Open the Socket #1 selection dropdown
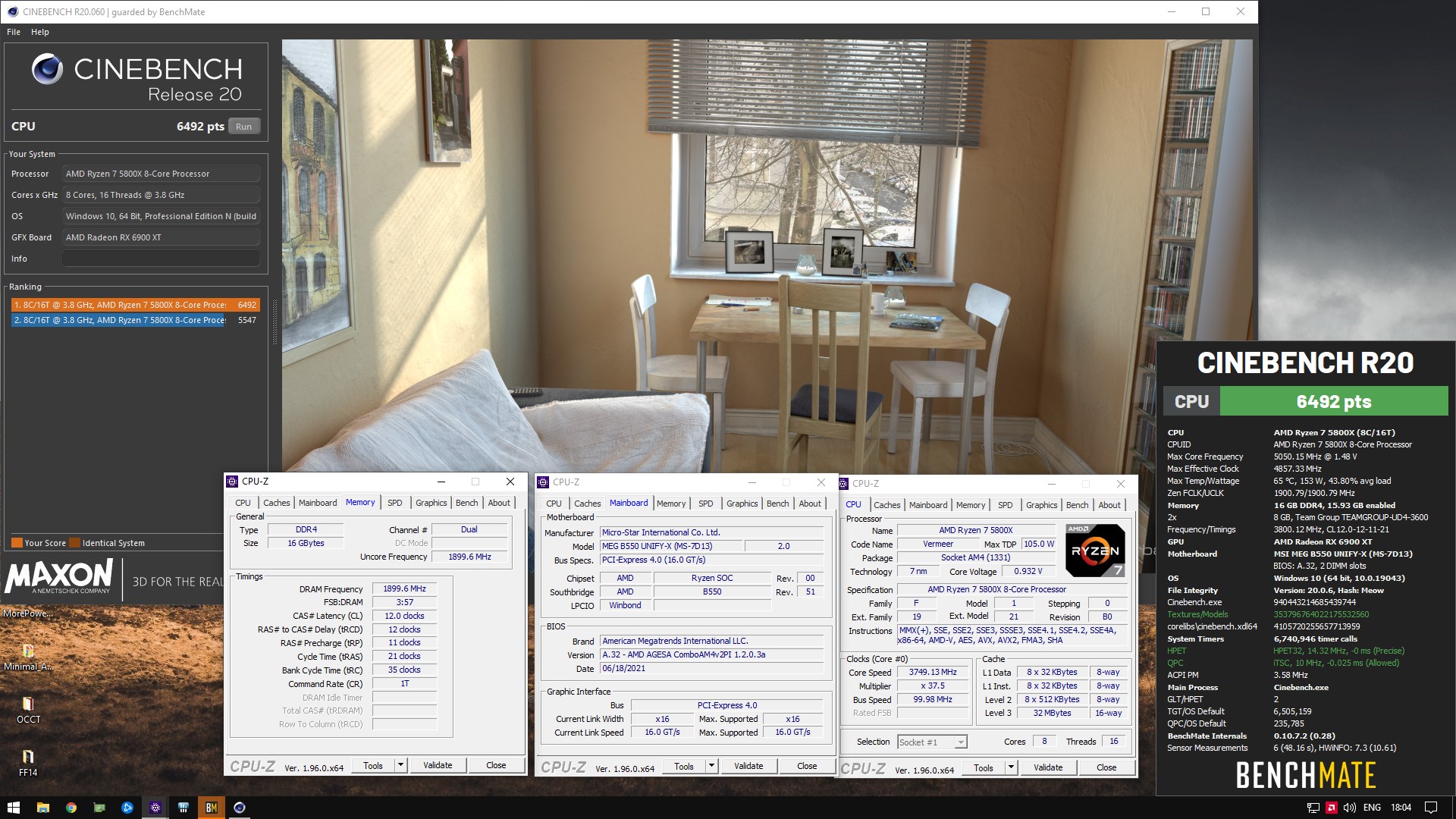Image resolution: width=1456 pixels, height=819 pixels. coord(932,742)
